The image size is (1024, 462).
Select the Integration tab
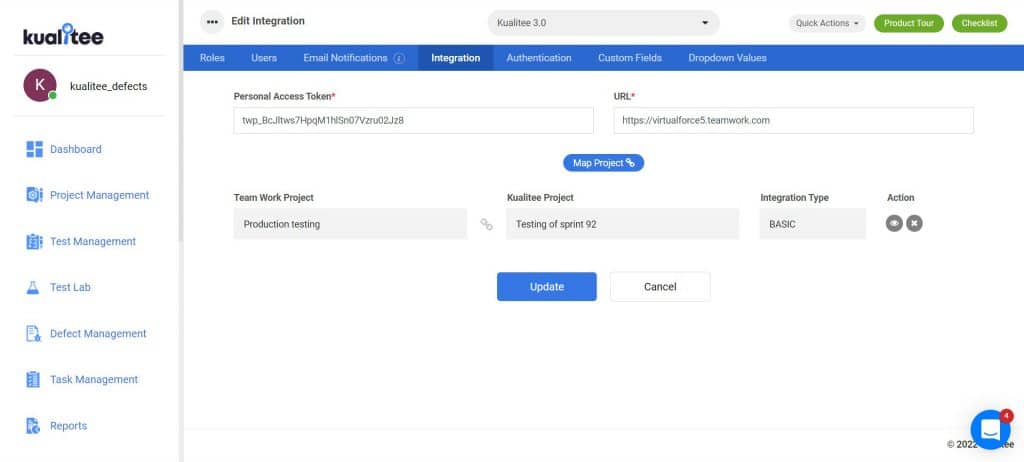pyautogui.click(x=456, y=58)
